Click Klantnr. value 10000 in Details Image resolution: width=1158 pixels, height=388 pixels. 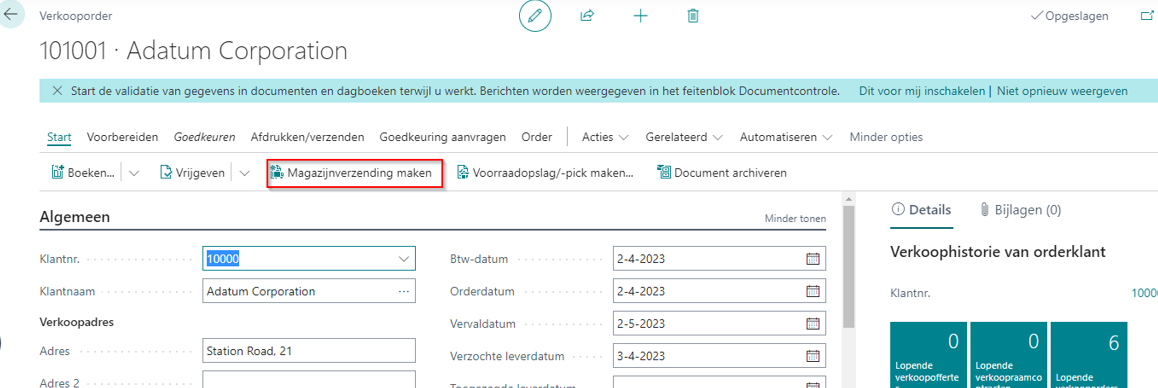click(x=1144, y=293)
